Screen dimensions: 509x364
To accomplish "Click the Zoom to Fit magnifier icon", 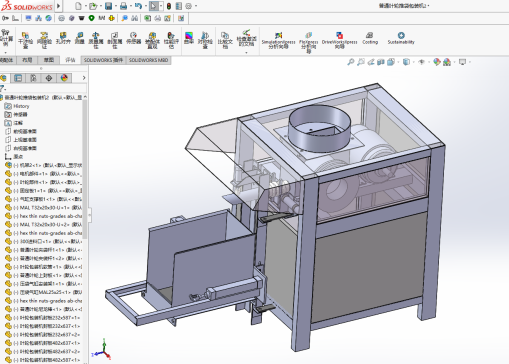I will pos(350,62).
